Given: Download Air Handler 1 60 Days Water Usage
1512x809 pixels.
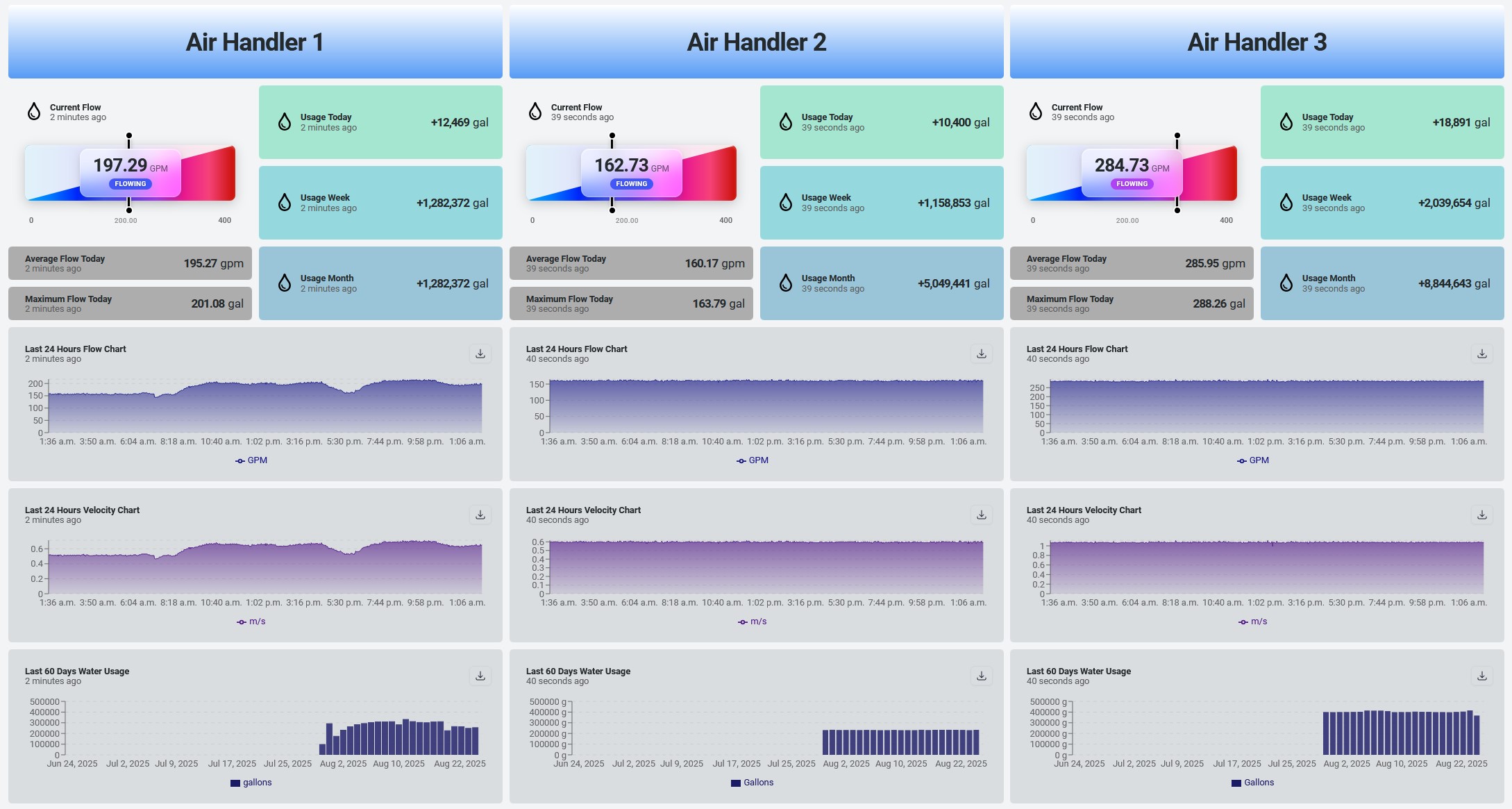Looking at the screenshot, I should [480, 676].
